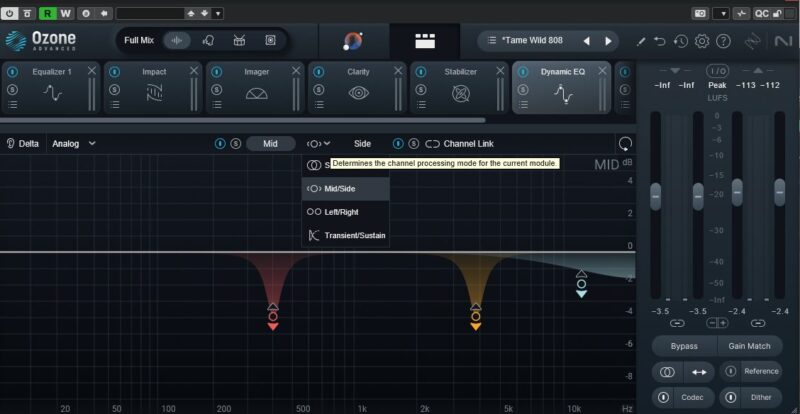This screenshot has height=414, width=800.
Task: Select the bass speaker focus icon
Action: point(270,40)
